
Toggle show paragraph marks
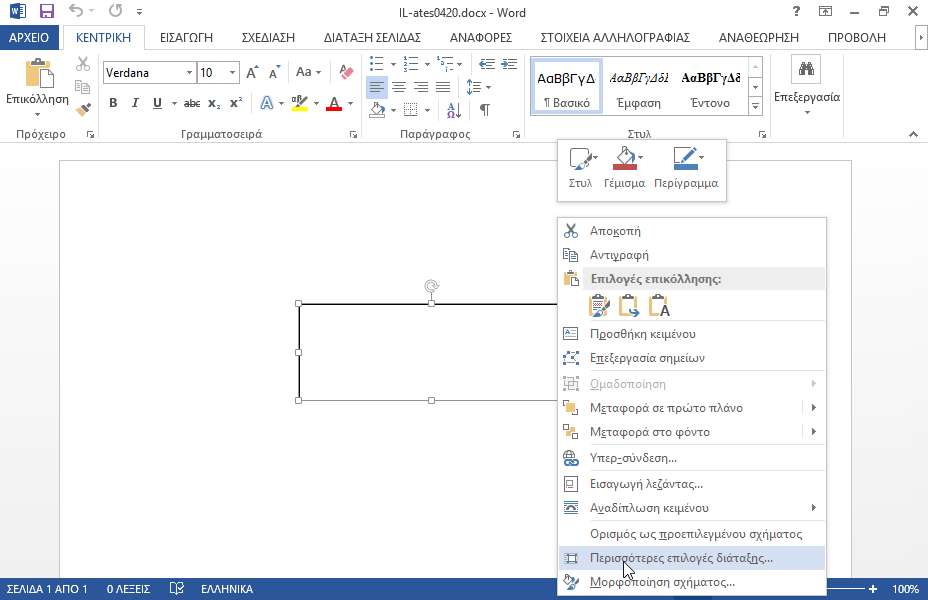pyautogui.click(x=485, y=109)
